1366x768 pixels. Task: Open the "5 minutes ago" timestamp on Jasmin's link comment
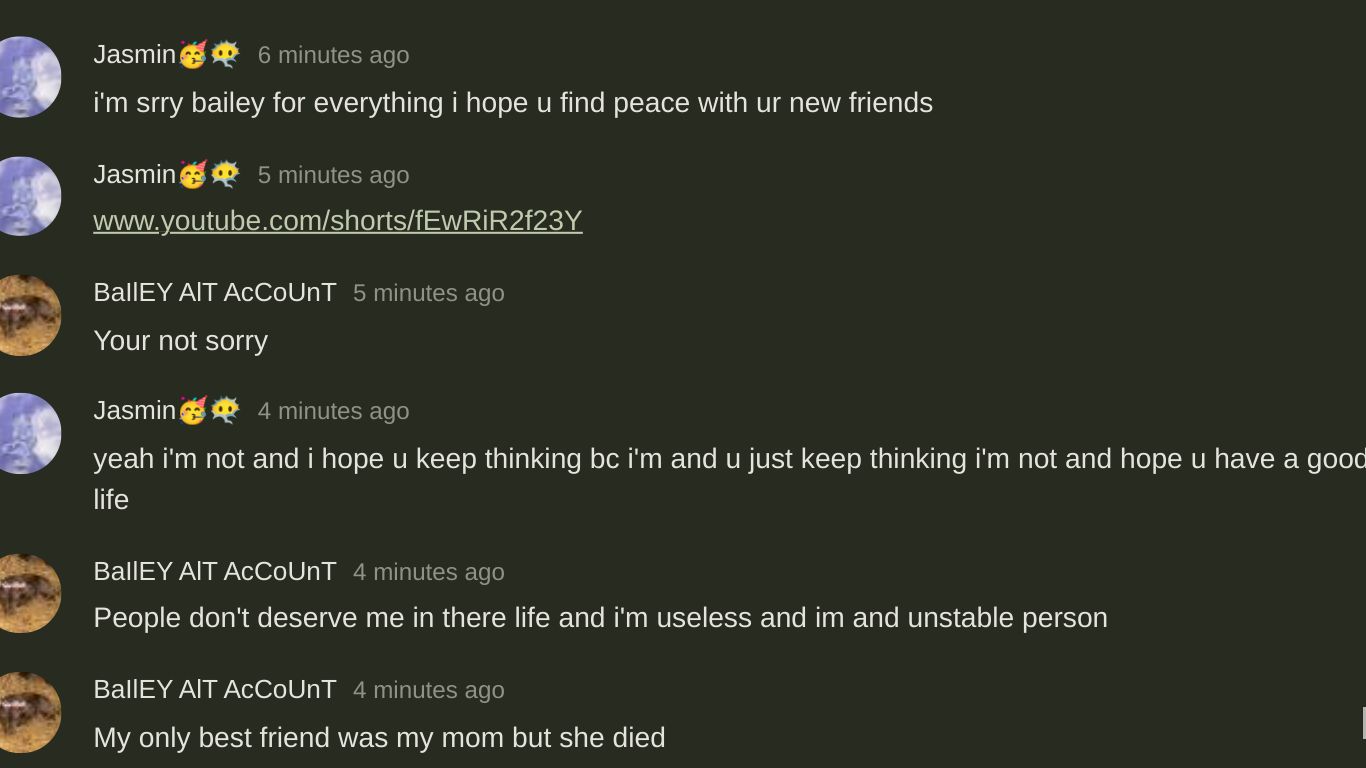333,175
